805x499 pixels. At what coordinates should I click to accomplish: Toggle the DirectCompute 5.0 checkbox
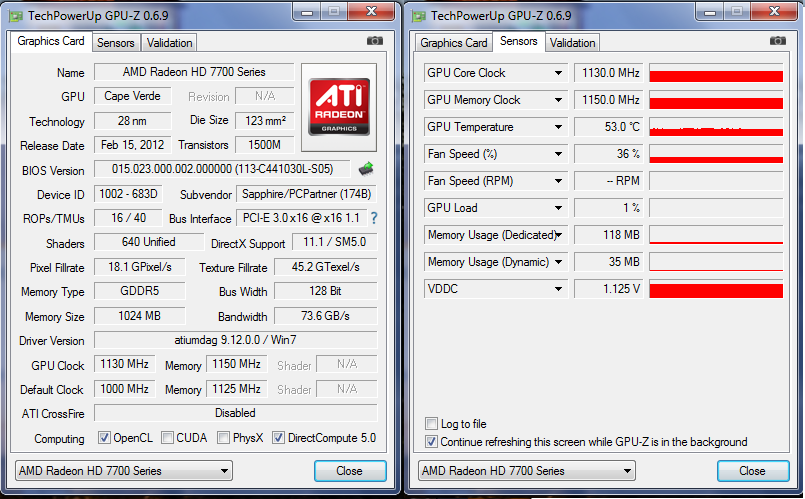[278, 437]
